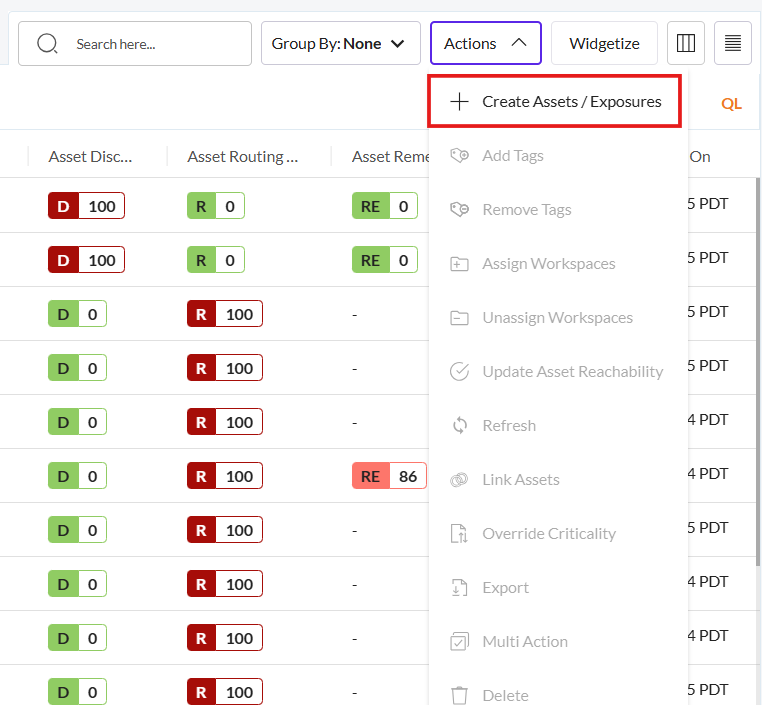Select Assign Workspaces in Actions menu
This screenshot has height=705, width=762.
[558, 264]
